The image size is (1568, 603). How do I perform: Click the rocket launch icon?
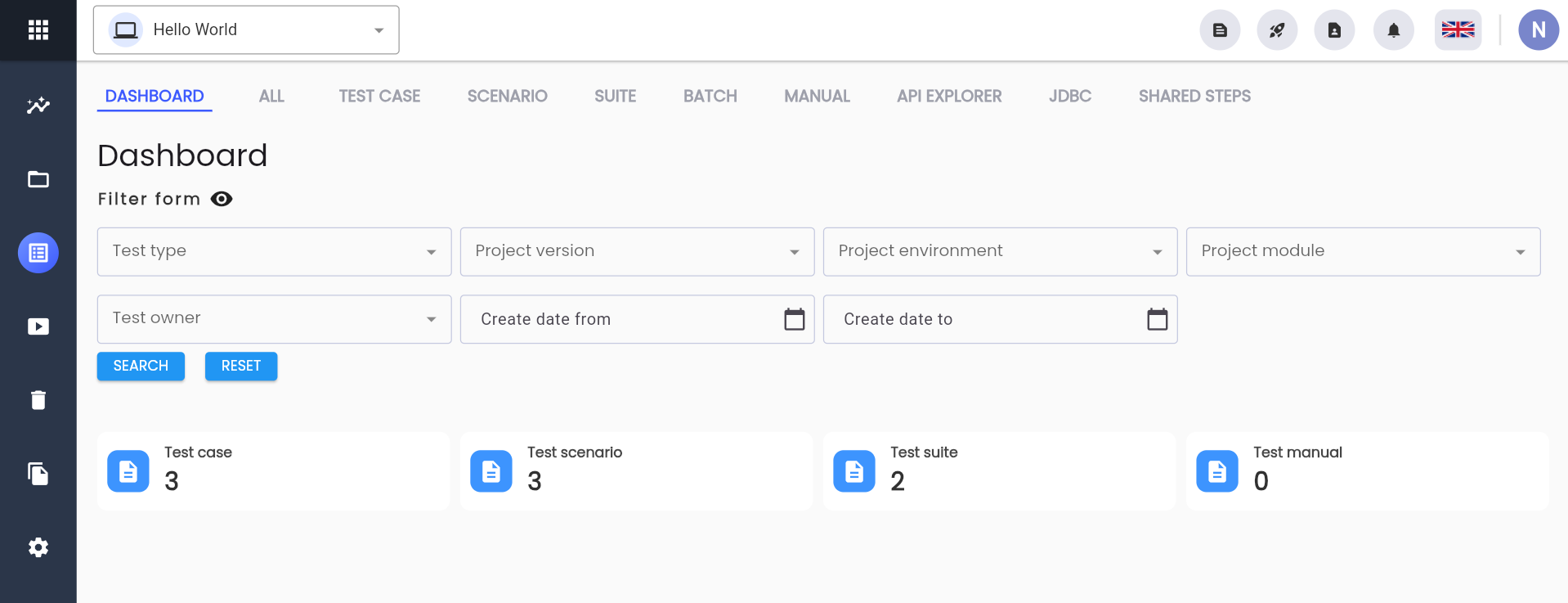pyautogui.click(x=1277, y=30)
